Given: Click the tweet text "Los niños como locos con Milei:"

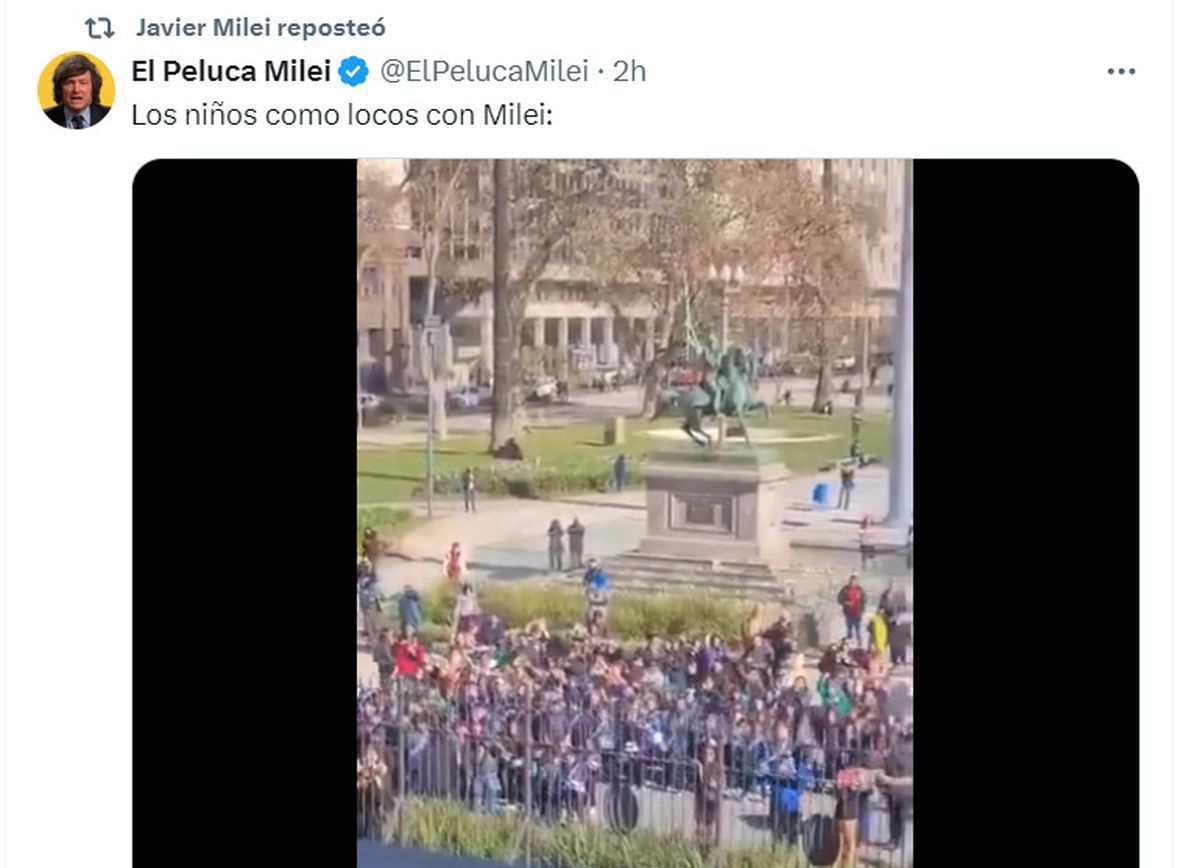Looking at the screenshot, I should [x=343, y=115].
